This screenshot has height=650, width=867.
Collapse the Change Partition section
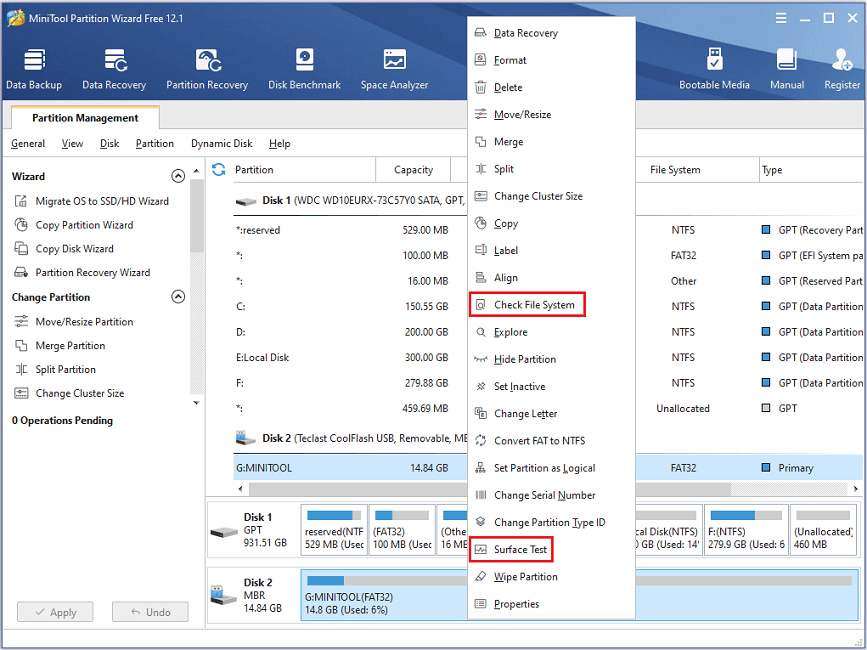pyautogui.click(x=178, y=296)
